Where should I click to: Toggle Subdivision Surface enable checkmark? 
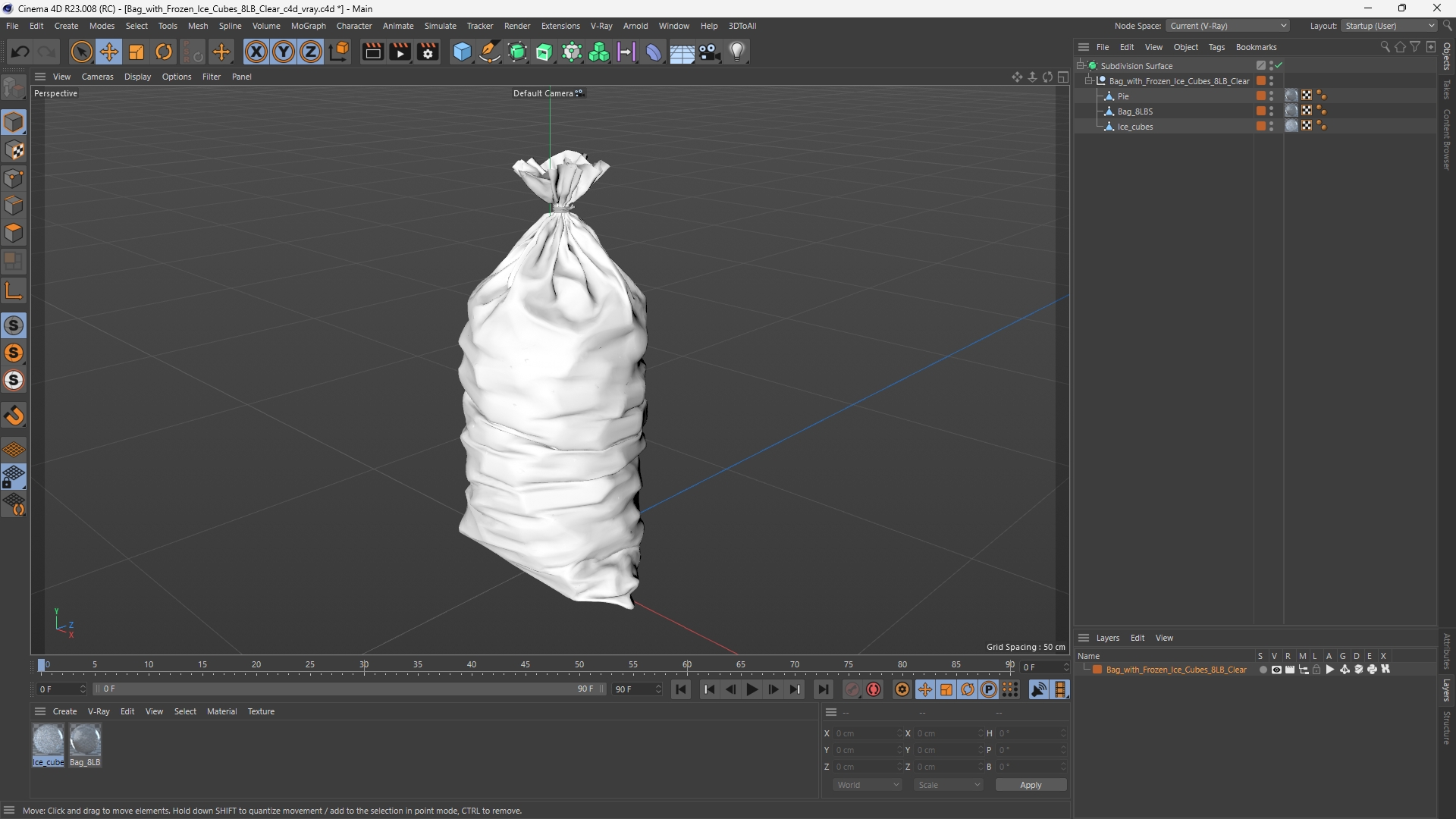pos(1279,66)
